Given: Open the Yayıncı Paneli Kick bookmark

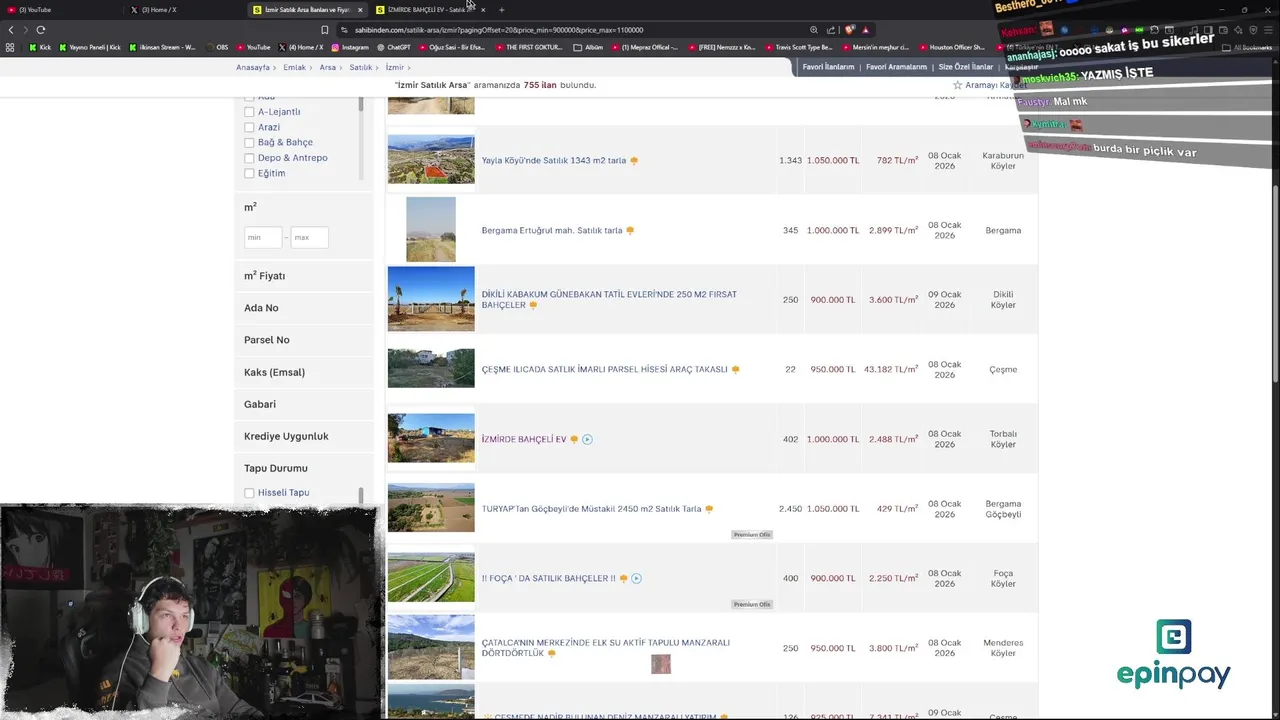Looking at the screenshot, I should 90,47.
